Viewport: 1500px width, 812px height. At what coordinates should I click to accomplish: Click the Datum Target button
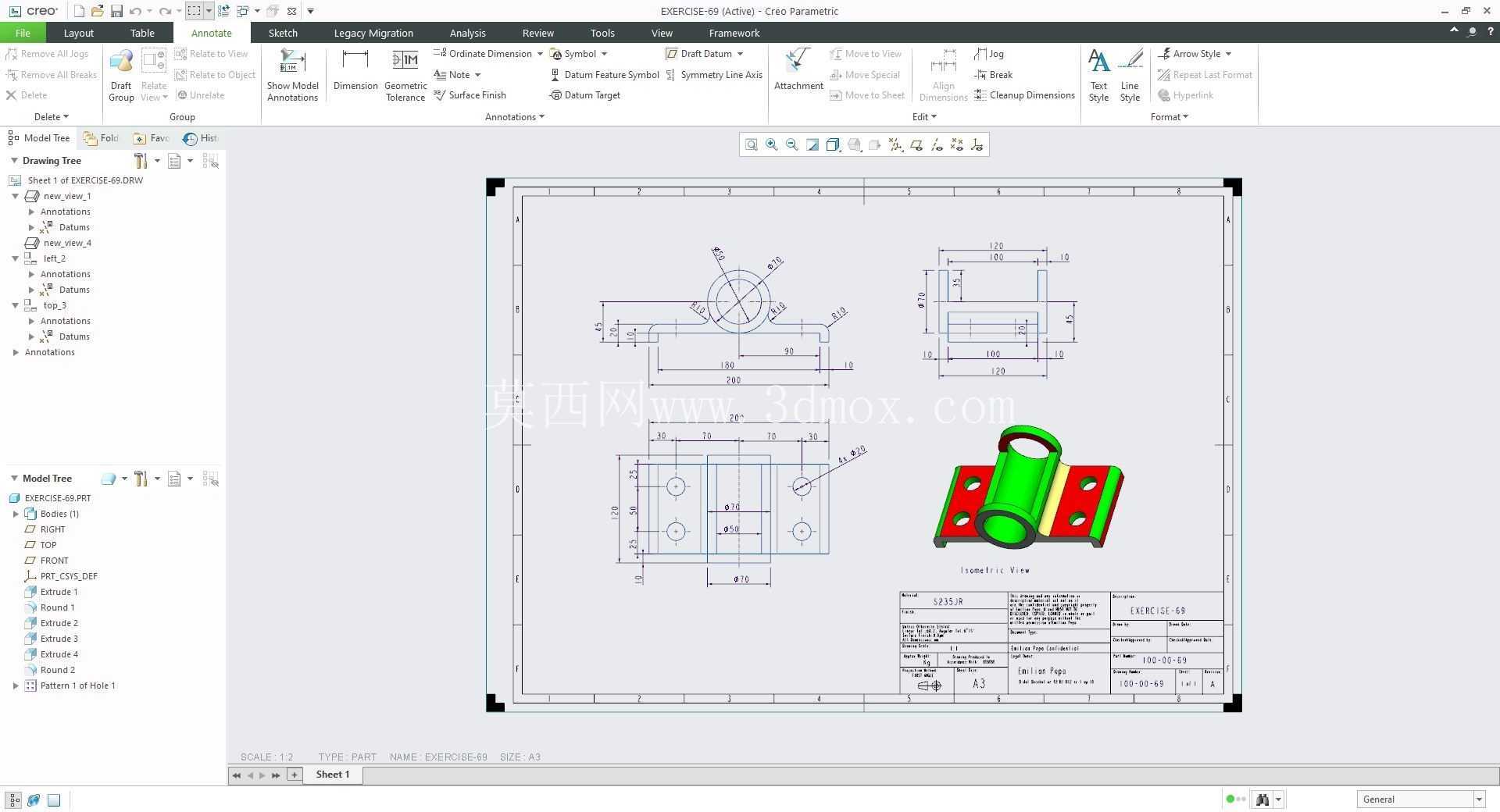coord(585,95)
